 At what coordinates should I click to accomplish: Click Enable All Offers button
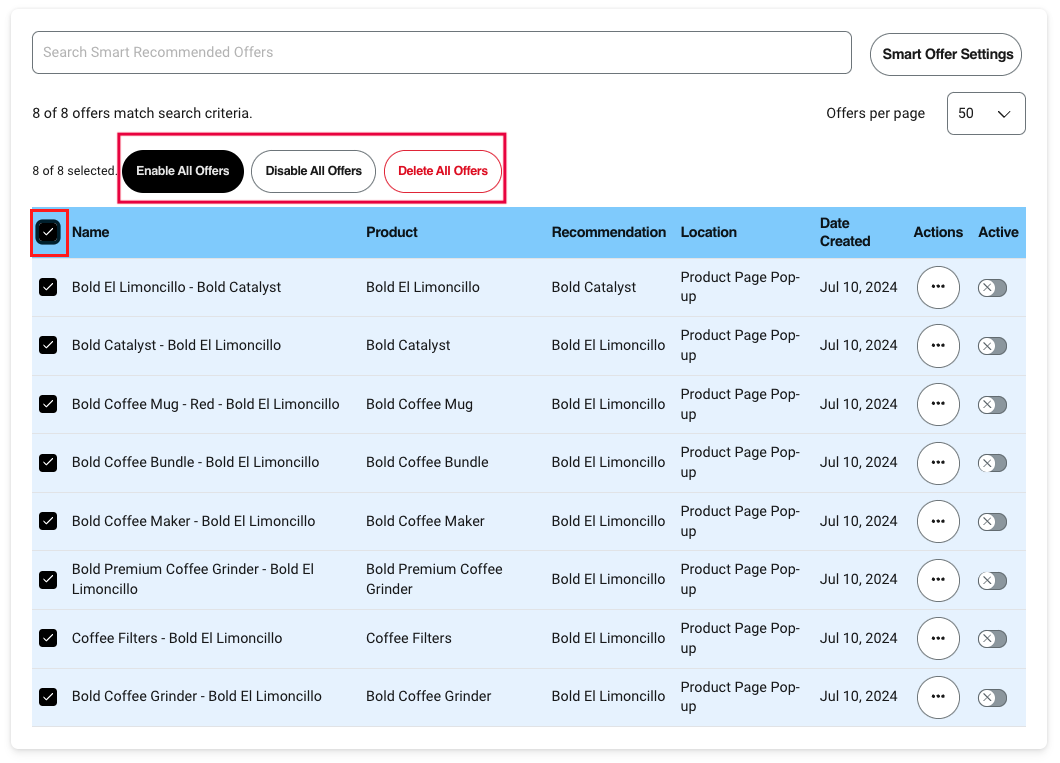183,171
